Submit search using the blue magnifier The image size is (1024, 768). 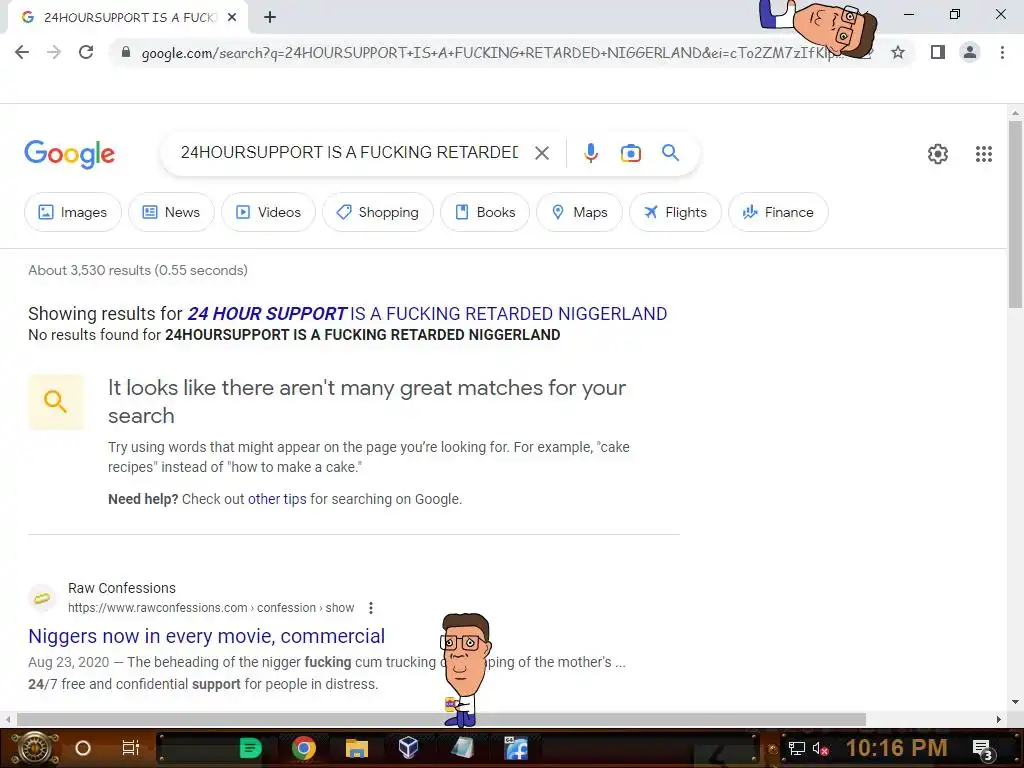671,153
